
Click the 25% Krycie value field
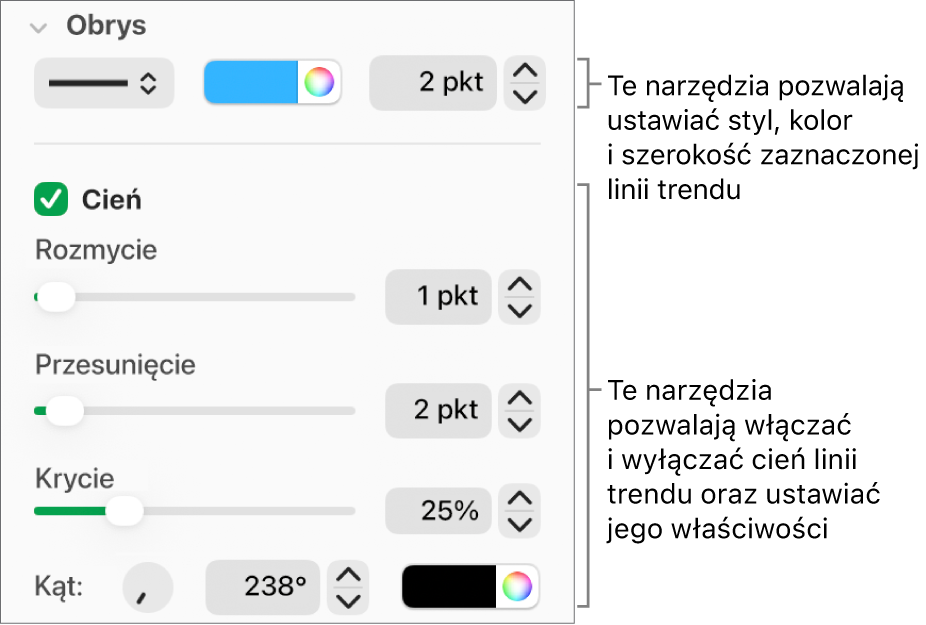point(438,510)
